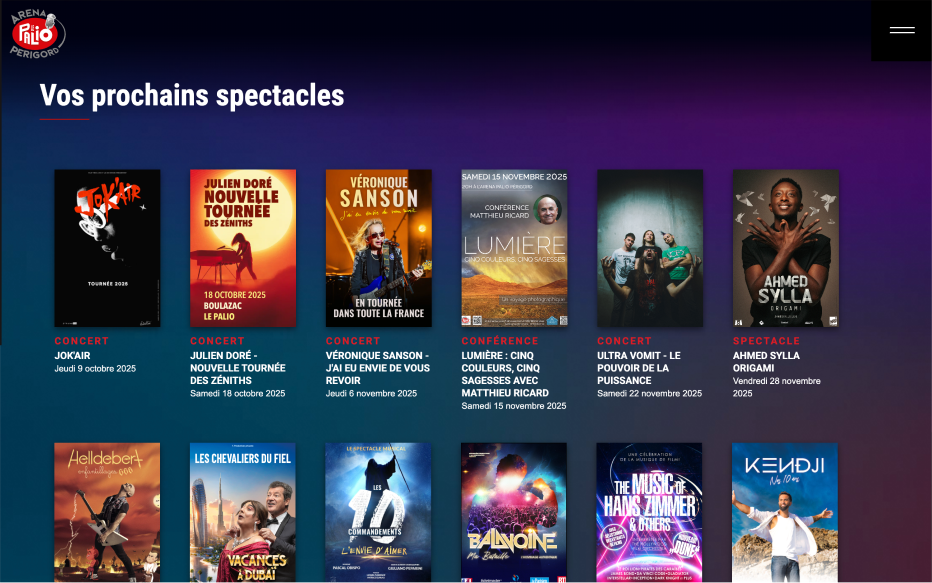Click Ultra Vomit Le Pouvoir title link
This screenshot has width=932, height=583.
click(x=639, y=368)
